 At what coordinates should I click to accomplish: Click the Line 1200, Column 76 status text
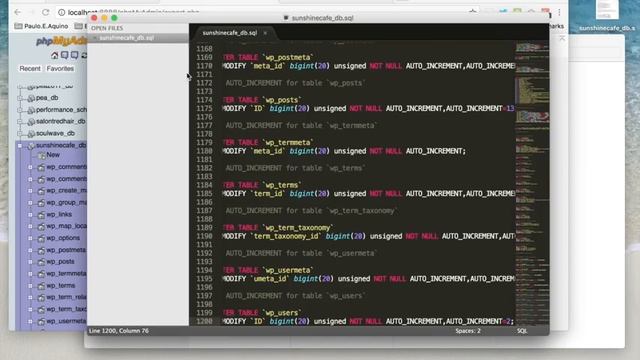tap(119, 331)
